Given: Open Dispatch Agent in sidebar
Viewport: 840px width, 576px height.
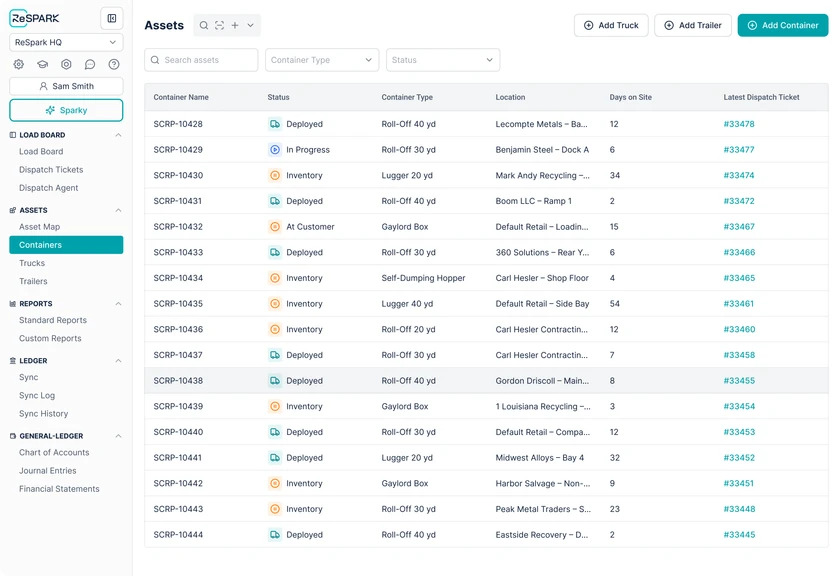Looking at the screenshot, I should tap(49, 188).
